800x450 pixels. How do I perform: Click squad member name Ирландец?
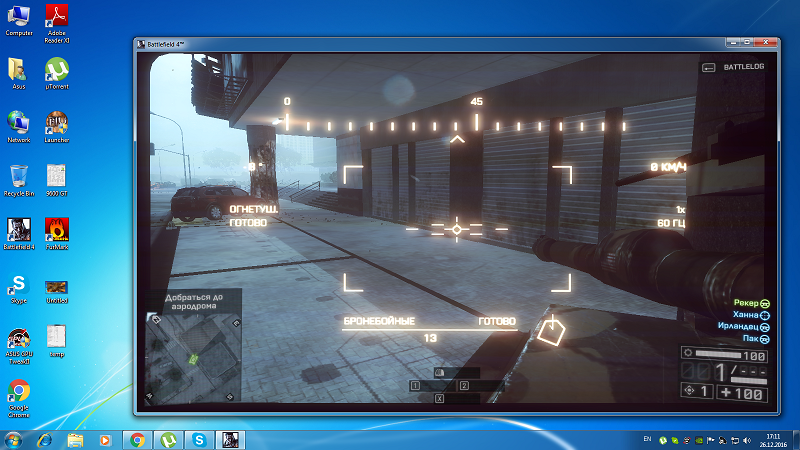coord(738,327)
